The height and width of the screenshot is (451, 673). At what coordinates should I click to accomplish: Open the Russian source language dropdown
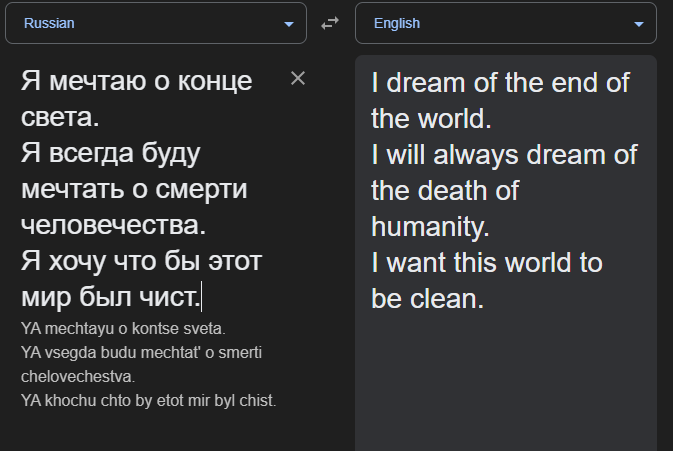pos(156,23)
